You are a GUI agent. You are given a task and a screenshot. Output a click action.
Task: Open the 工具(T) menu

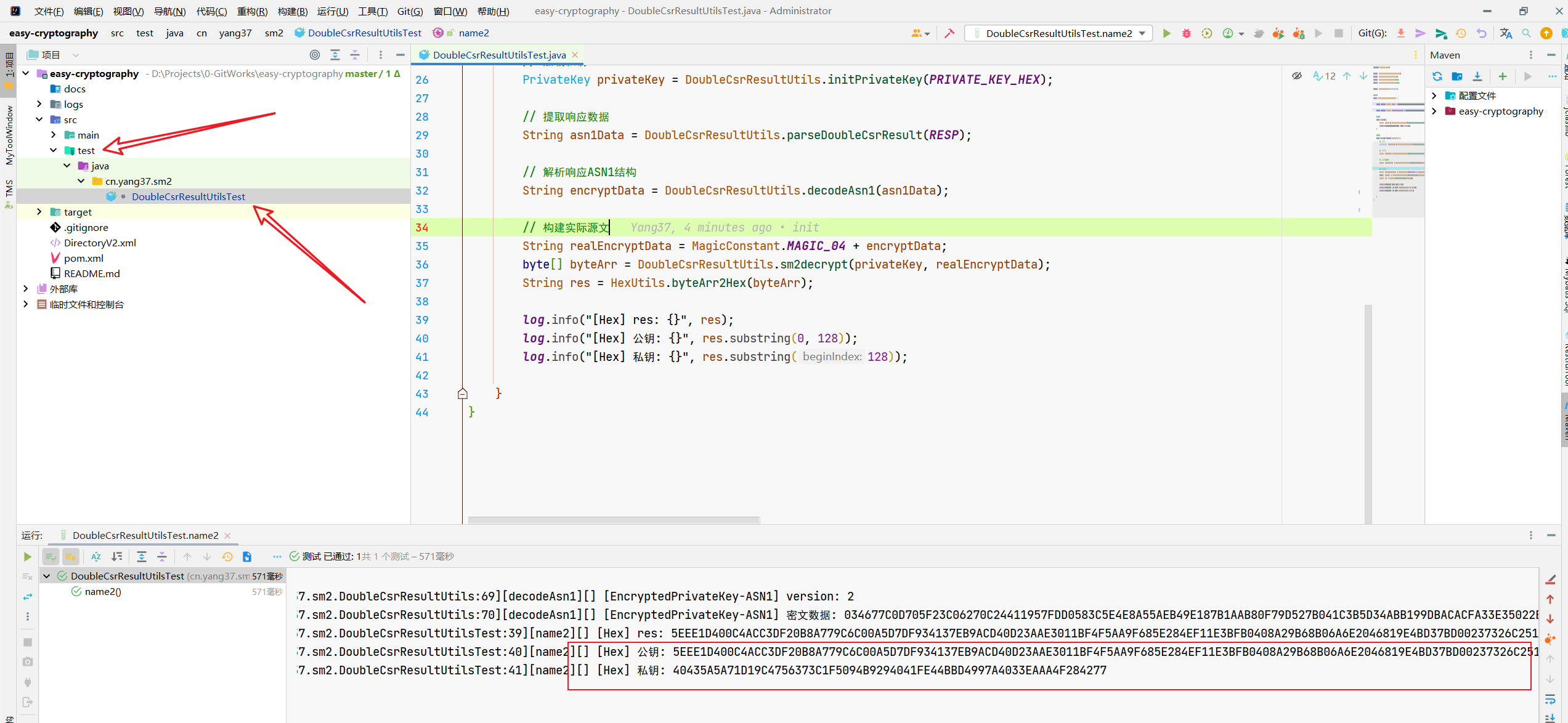(x=373, y=11)
